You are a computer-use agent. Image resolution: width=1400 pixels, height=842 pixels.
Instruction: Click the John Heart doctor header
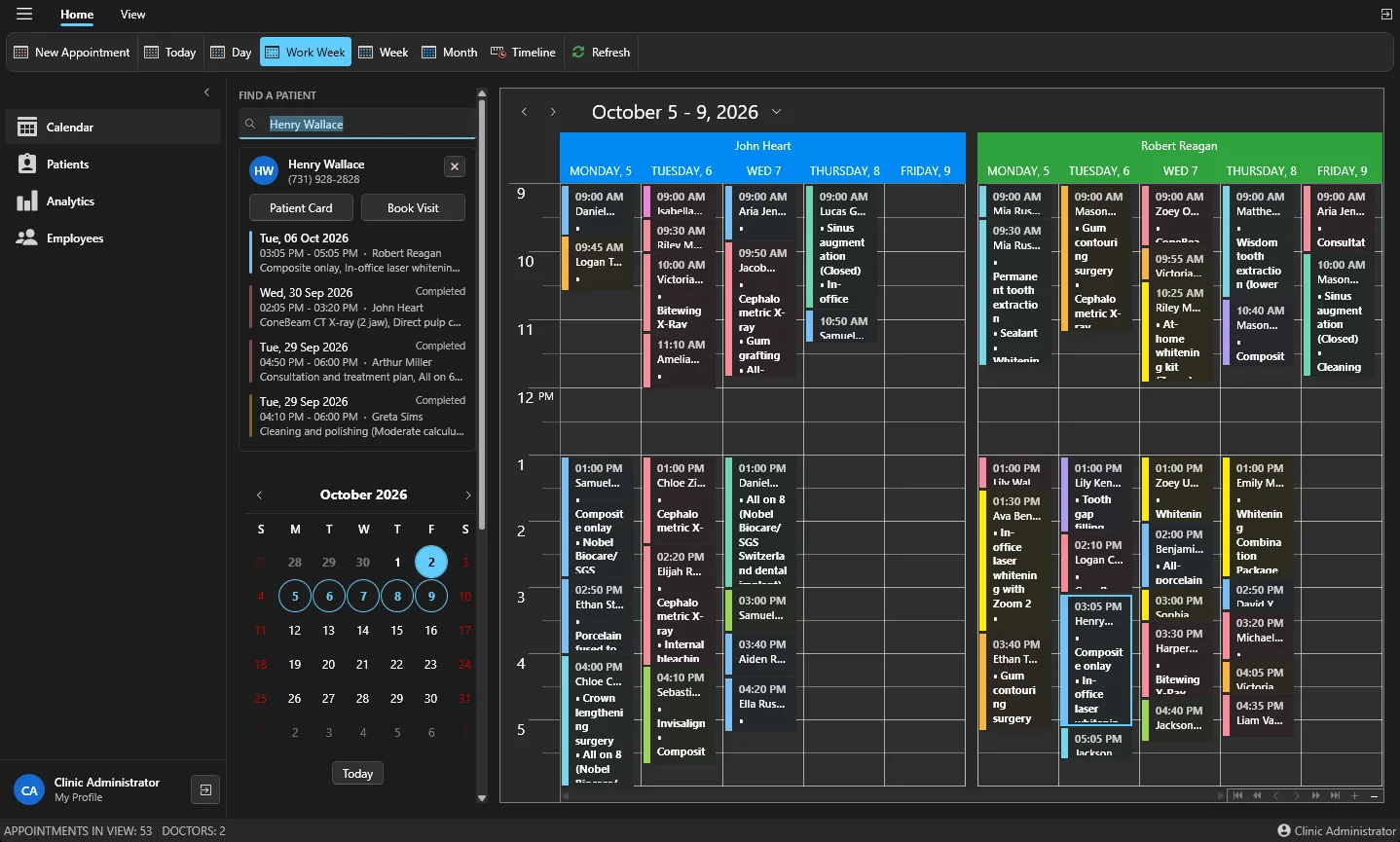click(x=762, y=146)
